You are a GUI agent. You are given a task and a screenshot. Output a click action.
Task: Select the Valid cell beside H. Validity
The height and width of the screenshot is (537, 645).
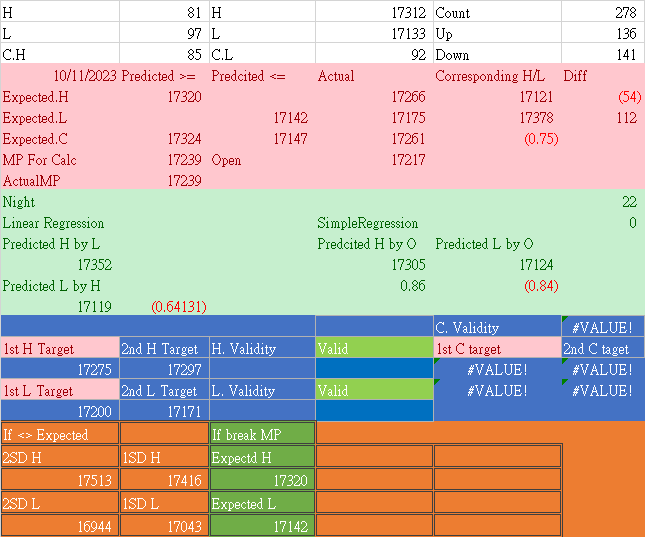pos(374,349)
